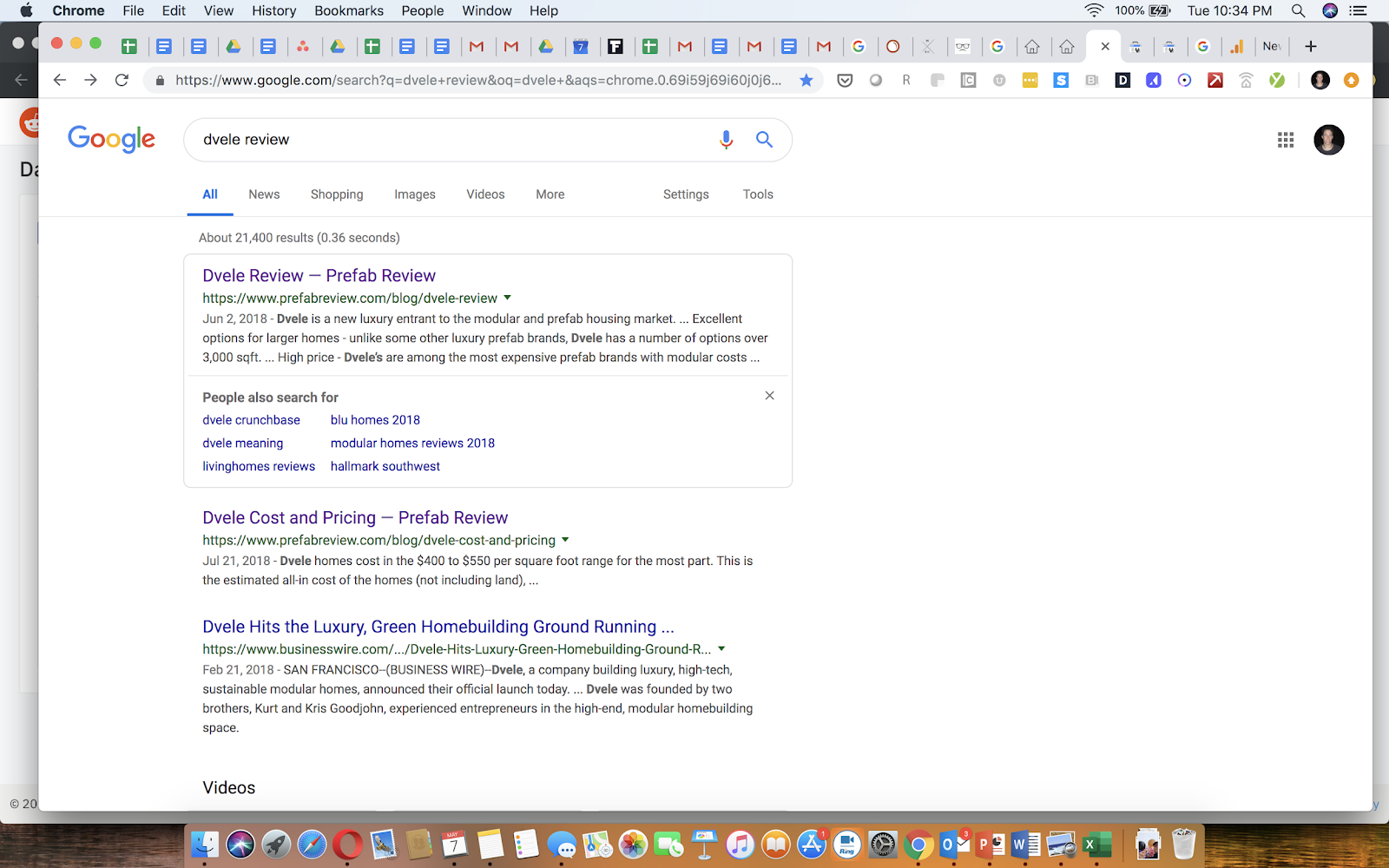
Task: Click the Google logo
Action: (x=112, y=139)
